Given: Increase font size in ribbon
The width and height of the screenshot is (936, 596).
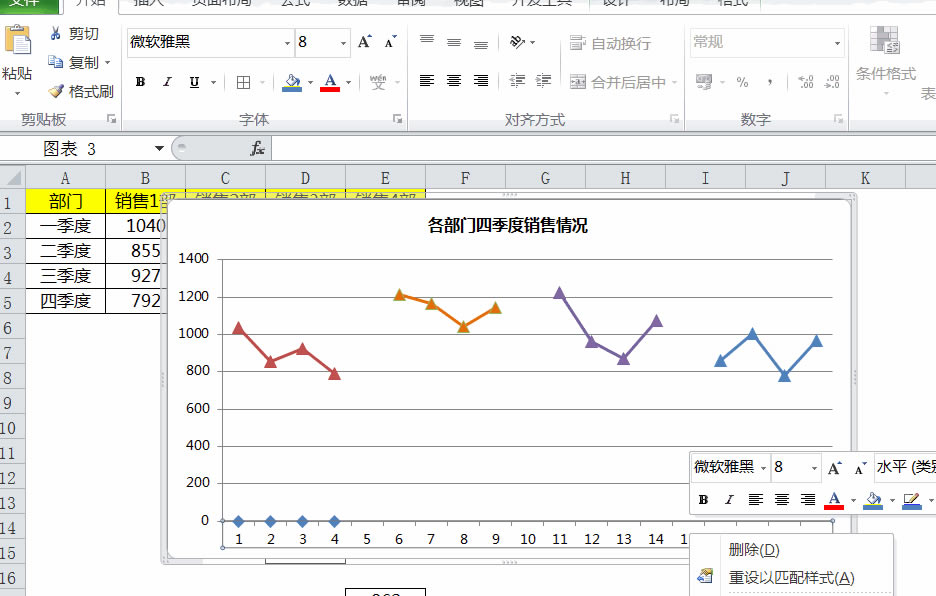Looking at the screenshot, I should coord(365,42).
